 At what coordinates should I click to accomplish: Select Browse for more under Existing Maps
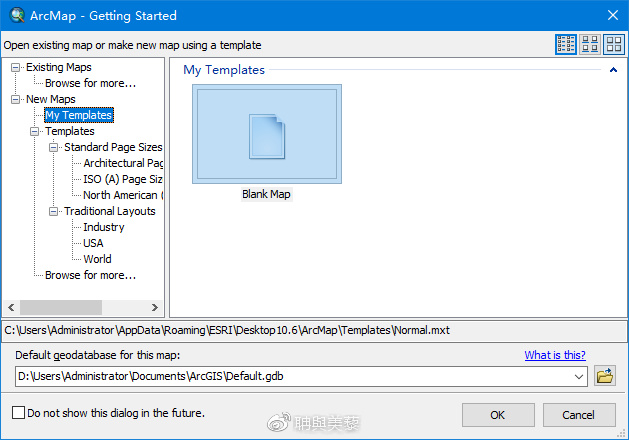(90, 83)
